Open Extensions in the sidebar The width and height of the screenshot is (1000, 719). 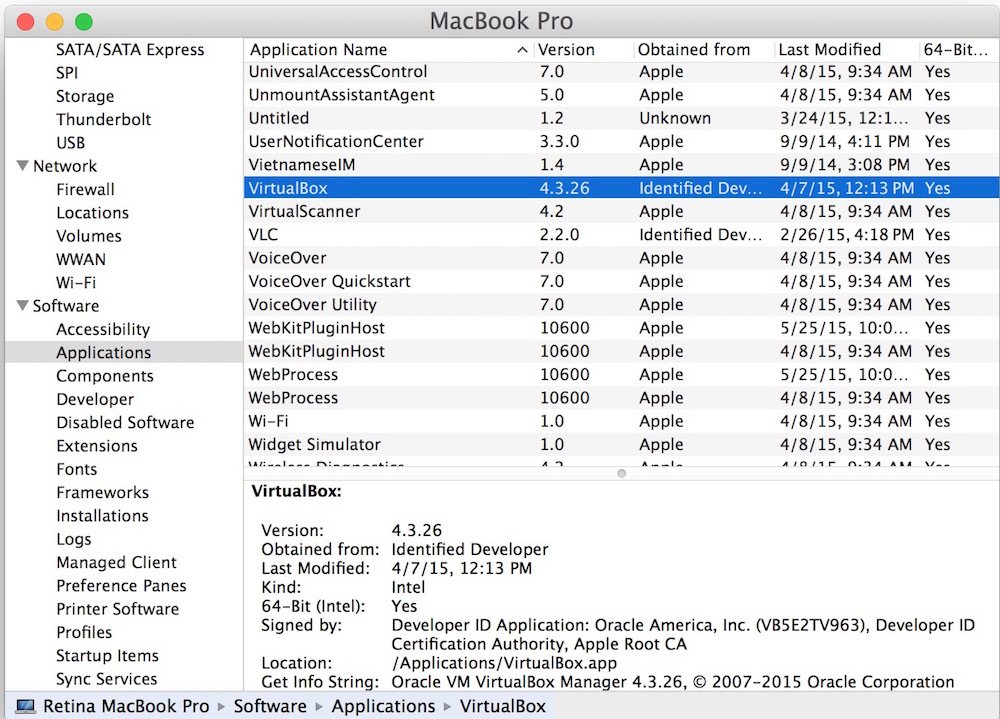click(97, 446)
